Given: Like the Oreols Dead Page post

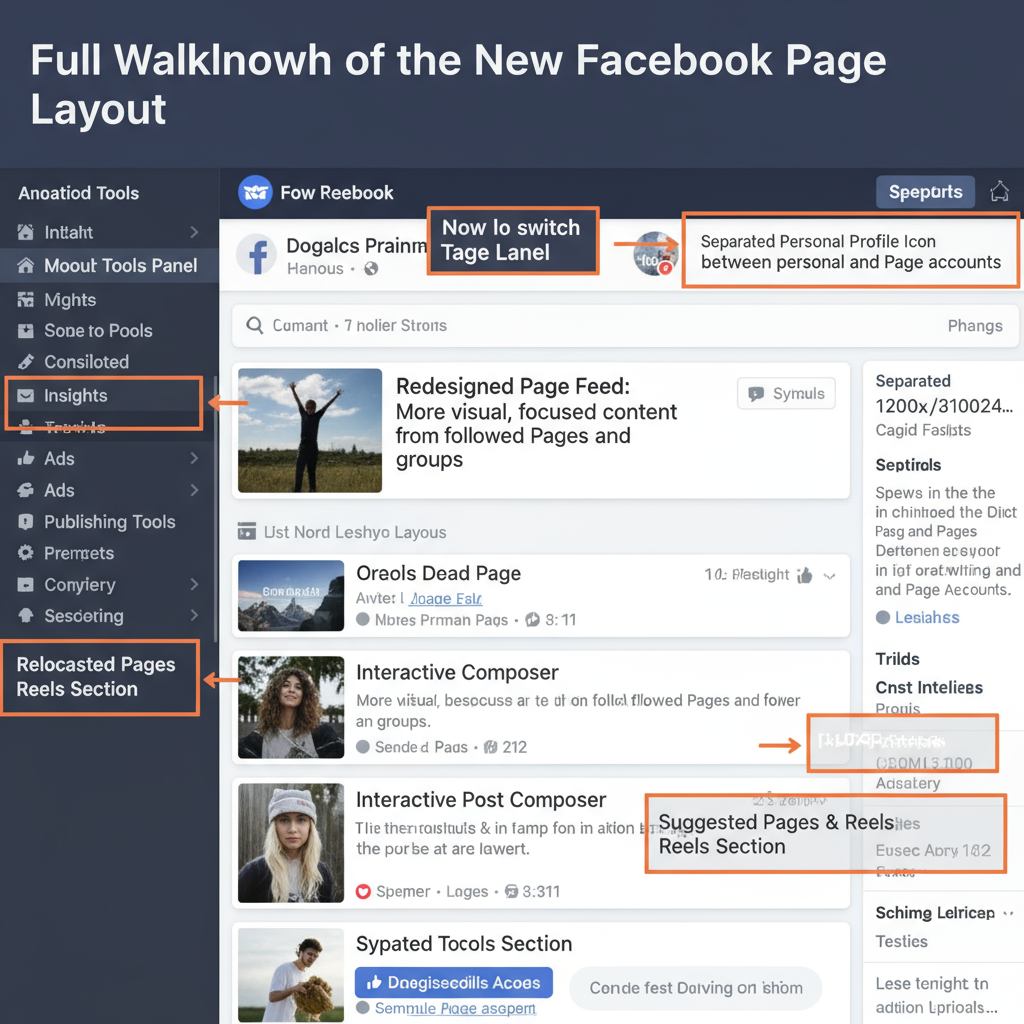Looking at the screenshot, I should click(805, 575).
